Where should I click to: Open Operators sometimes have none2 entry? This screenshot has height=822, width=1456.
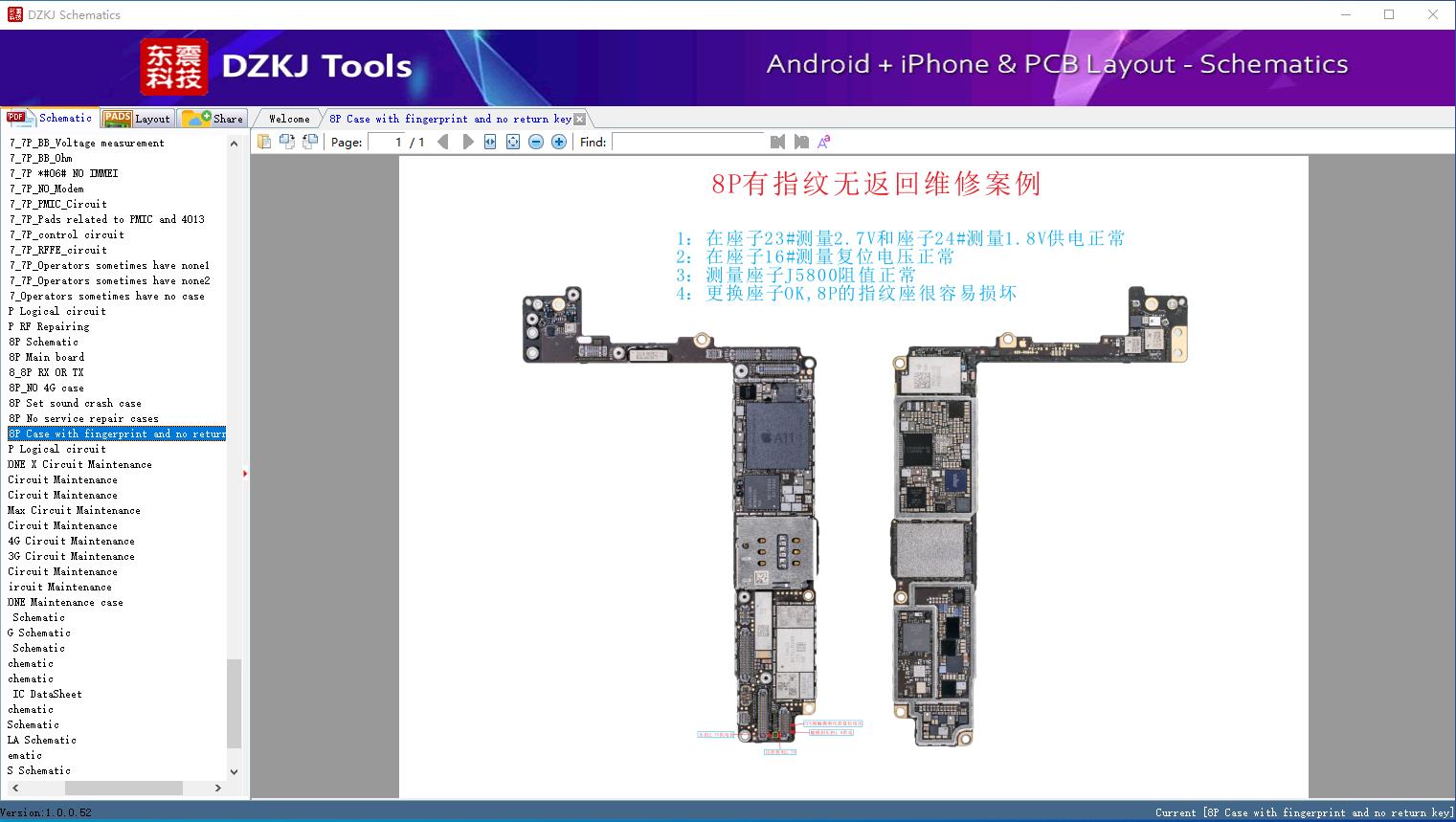pos(110,280)
